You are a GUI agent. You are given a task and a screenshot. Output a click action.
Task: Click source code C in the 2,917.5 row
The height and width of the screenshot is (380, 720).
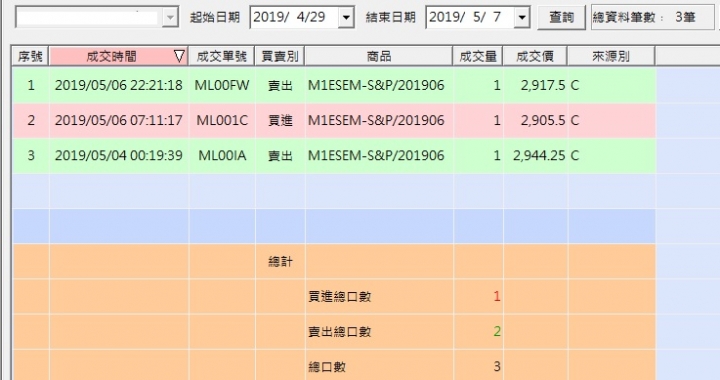click(574, 85)
